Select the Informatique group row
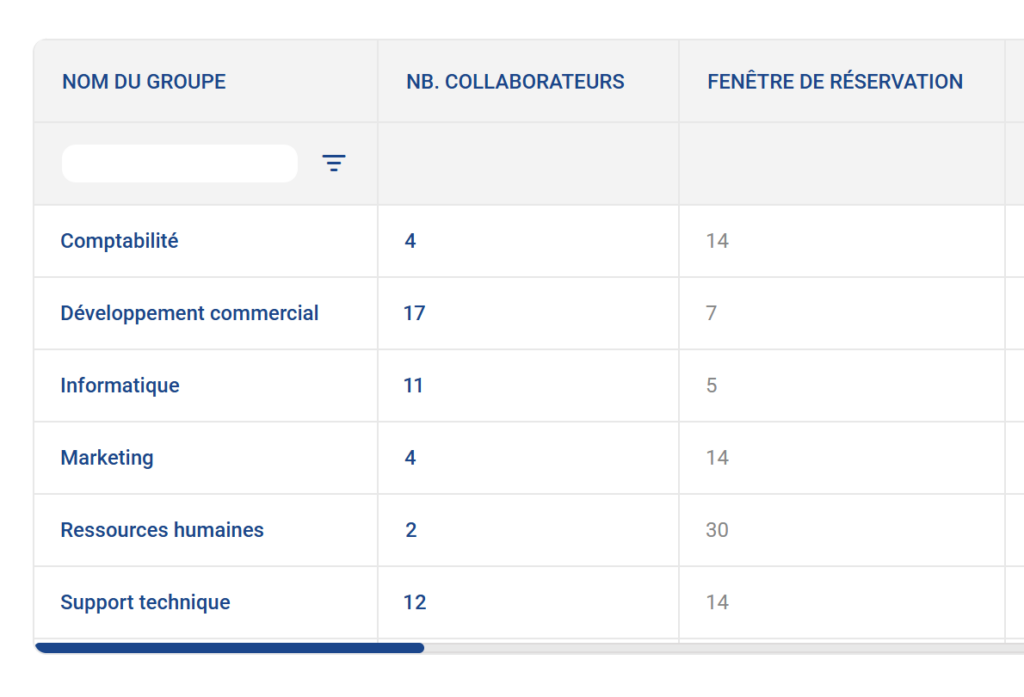Viewport: 1024px width, 697px height. click(x=119, y=385)
